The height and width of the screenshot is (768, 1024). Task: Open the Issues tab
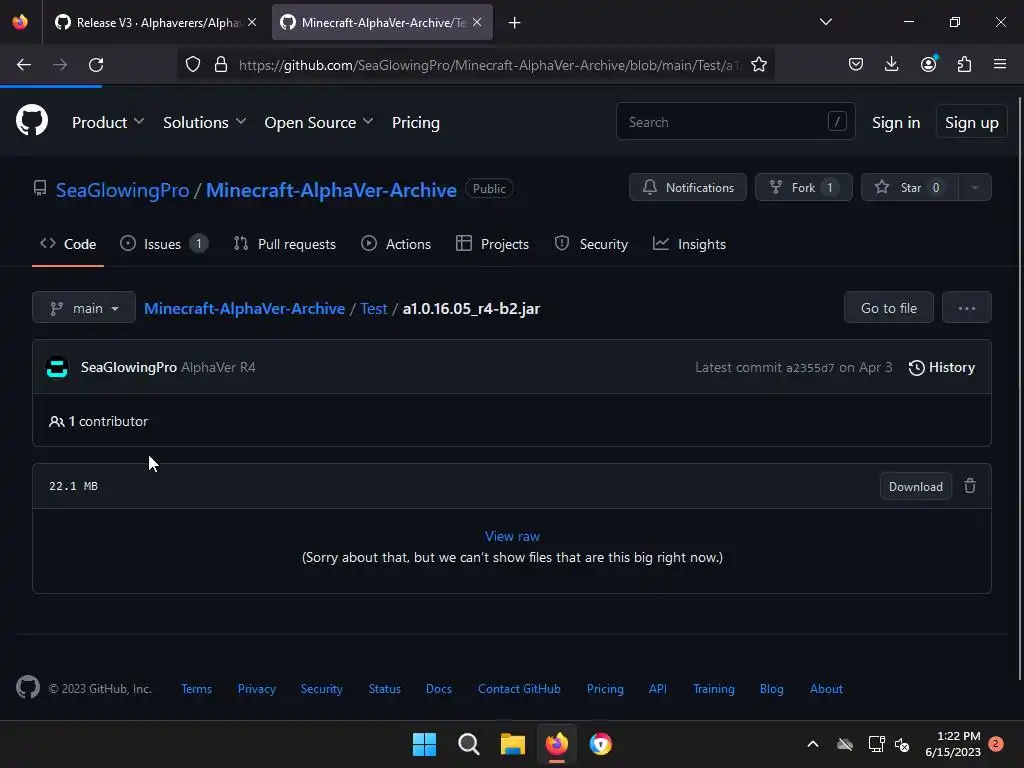[x=163, y=244]
